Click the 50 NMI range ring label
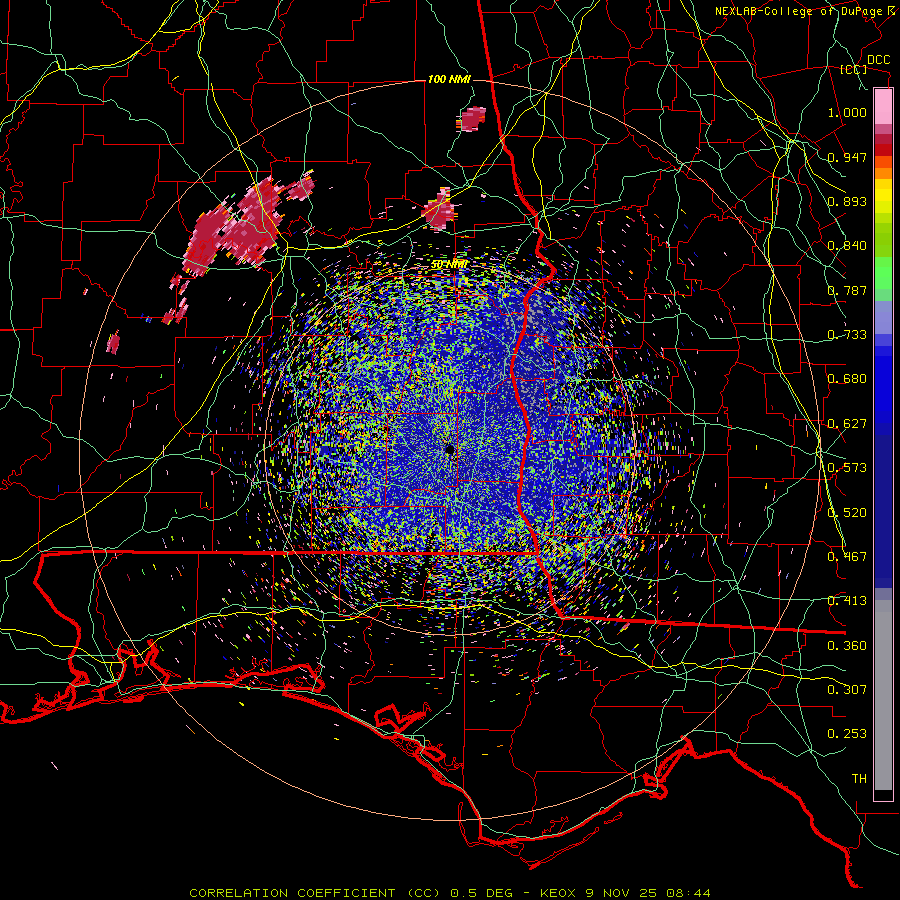 [449, 265]
